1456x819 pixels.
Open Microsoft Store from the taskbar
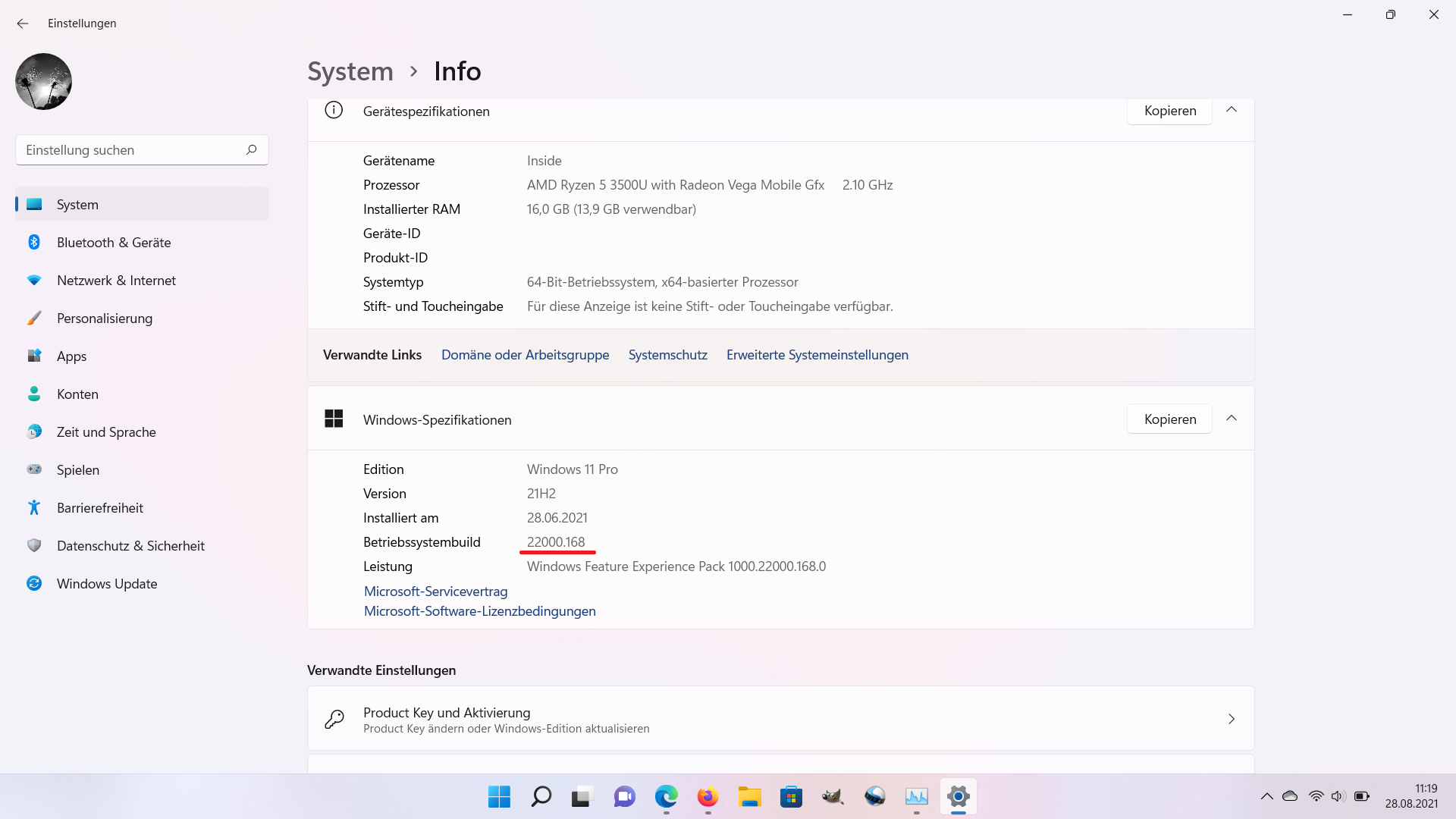click(791, 797)
